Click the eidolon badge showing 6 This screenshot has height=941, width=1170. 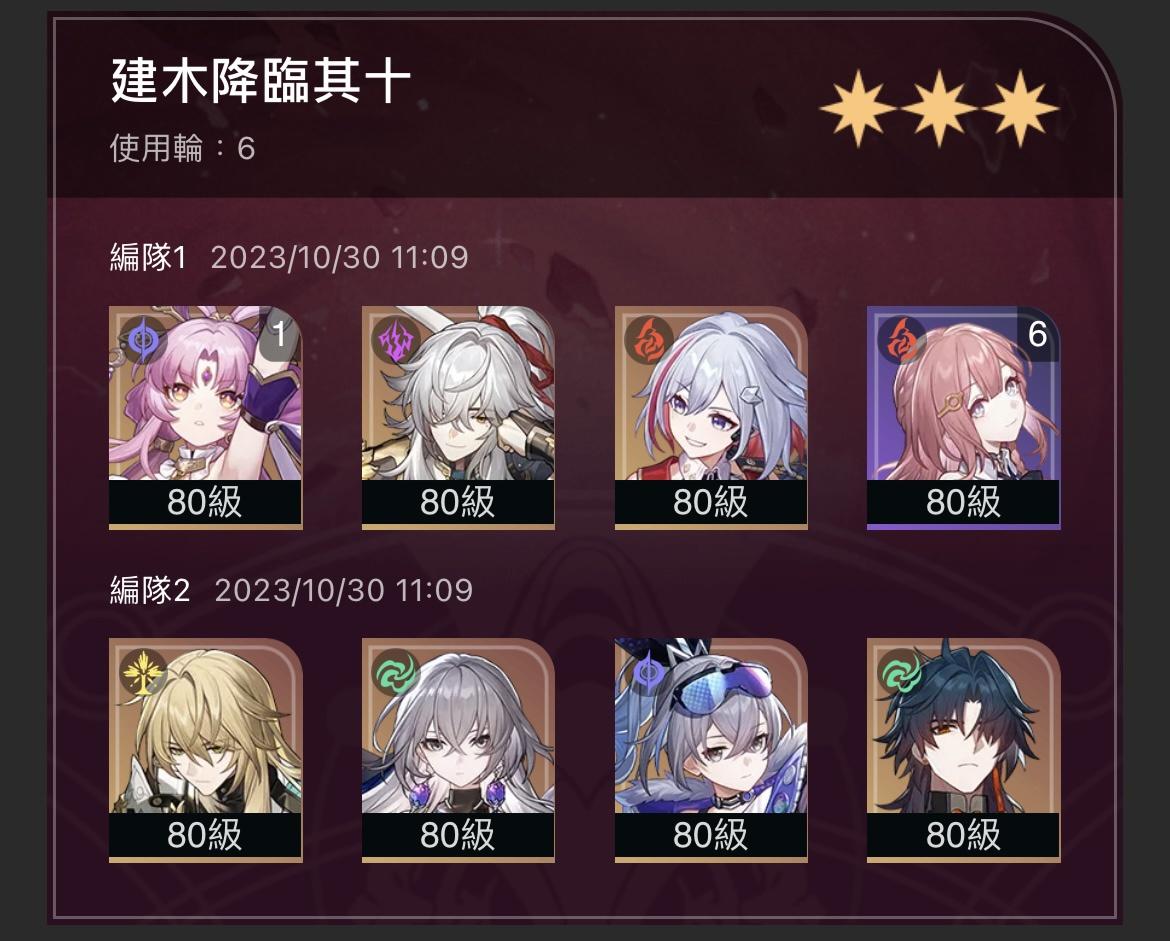point(1038,334)
